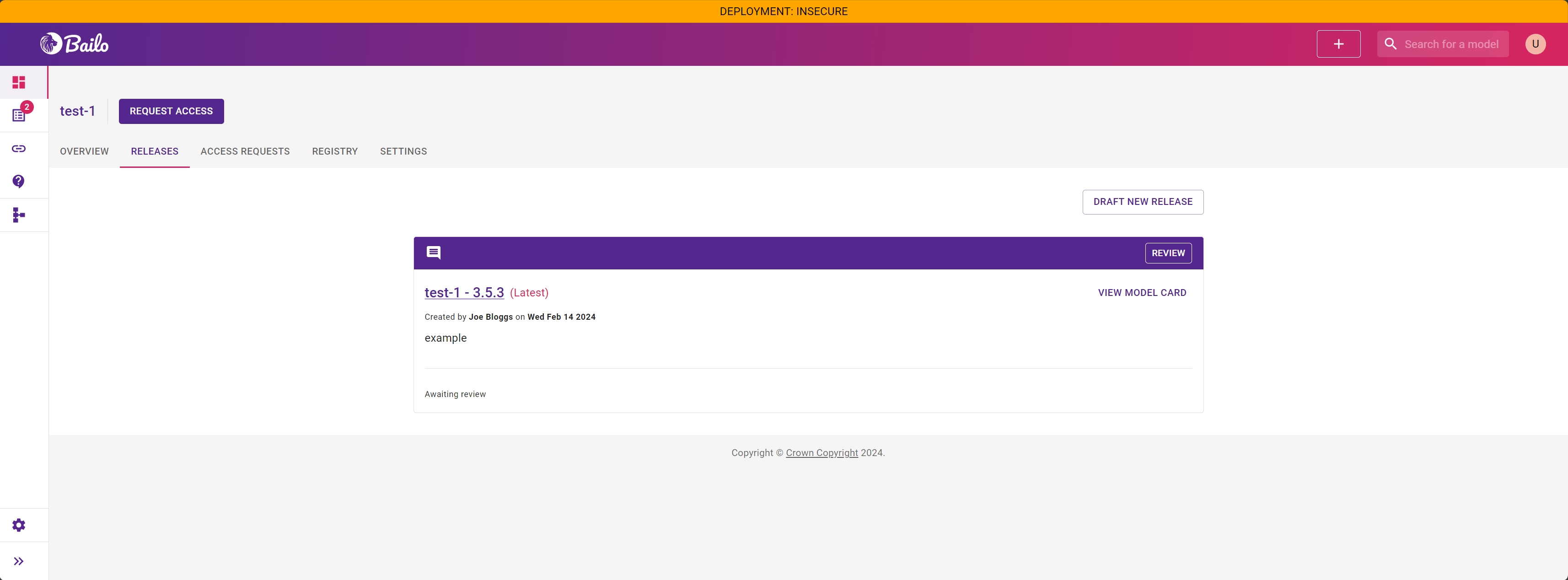The height and width of the screenshot is (580, 1568).
Task: Click VIEW MODEL CARD
Action: 1142,292
